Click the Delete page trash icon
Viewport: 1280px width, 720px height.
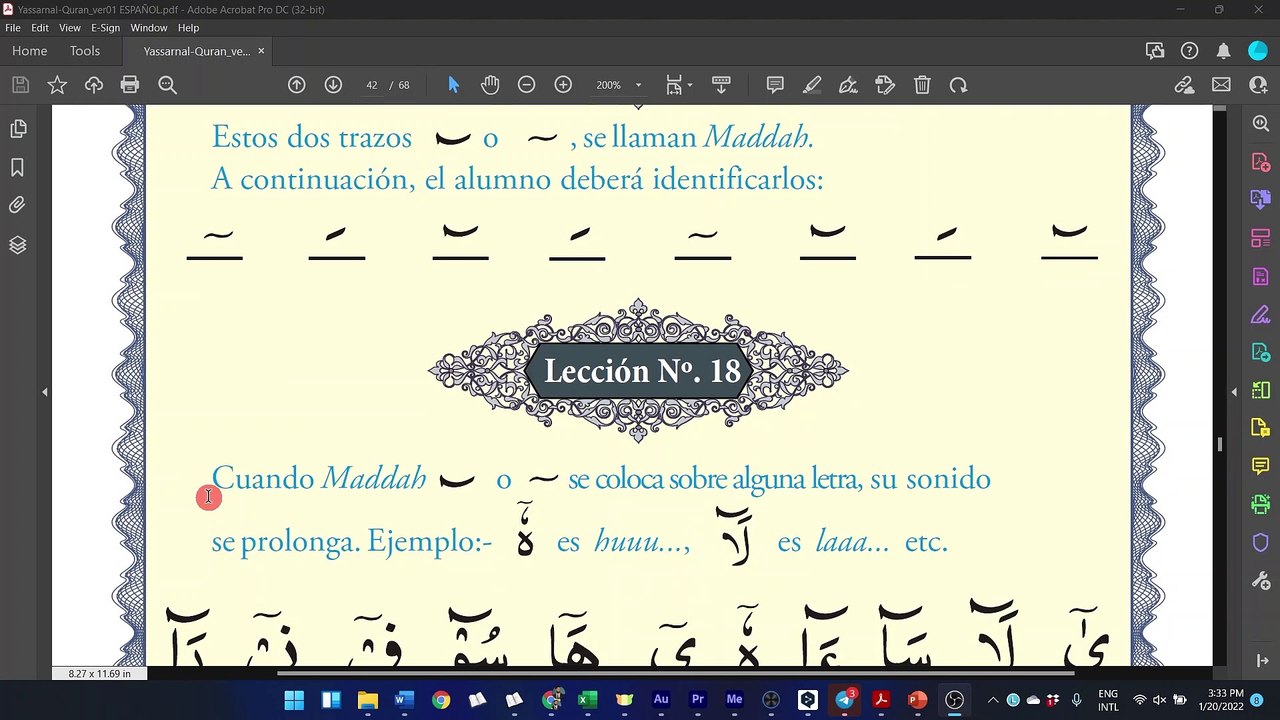click(922, 85)
